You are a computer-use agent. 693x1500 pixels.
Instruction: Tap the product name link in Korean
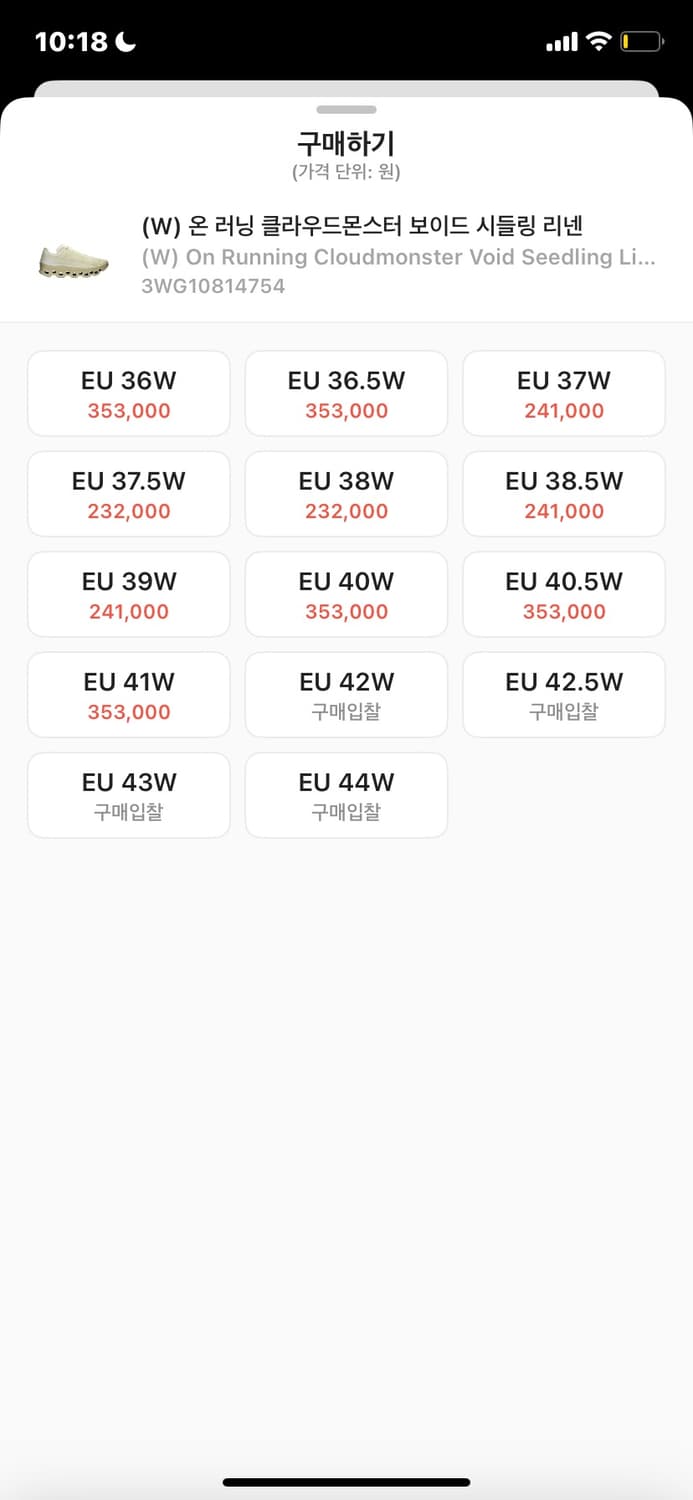tap(400, 227)
